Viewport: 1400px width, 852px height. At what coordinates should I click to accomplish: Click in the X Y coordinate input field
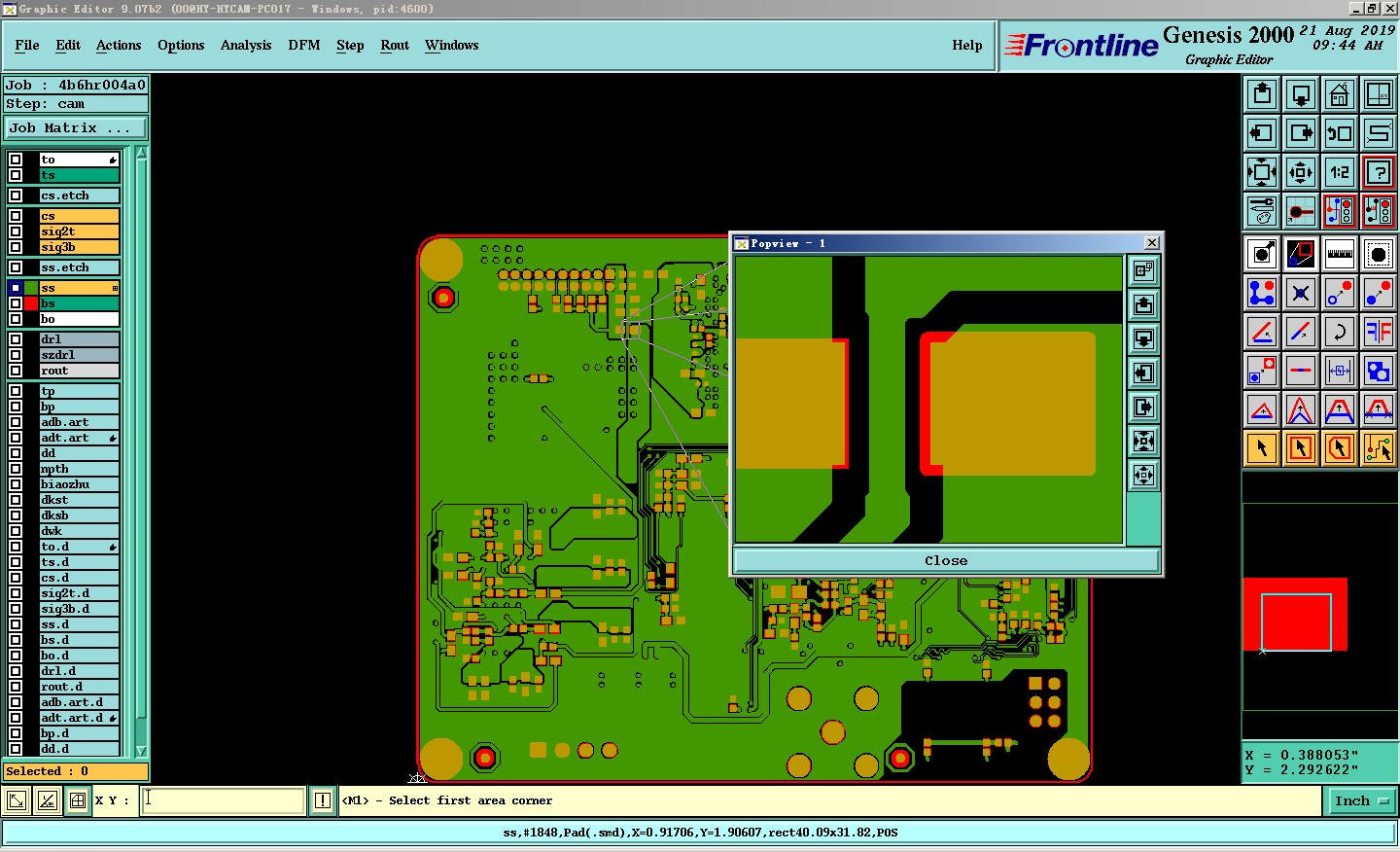pos(224,800)
